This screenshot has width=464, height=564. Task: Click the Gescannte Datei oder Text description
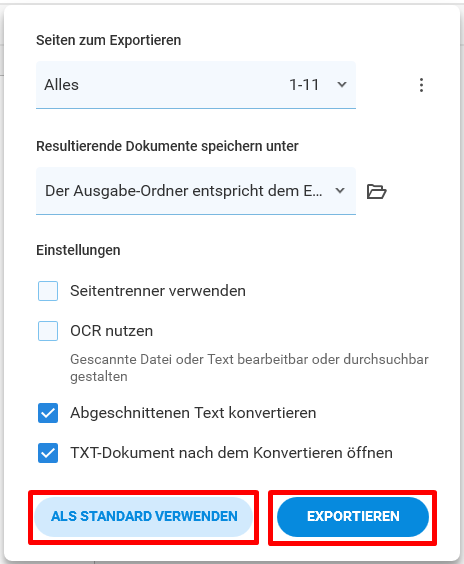249,368
